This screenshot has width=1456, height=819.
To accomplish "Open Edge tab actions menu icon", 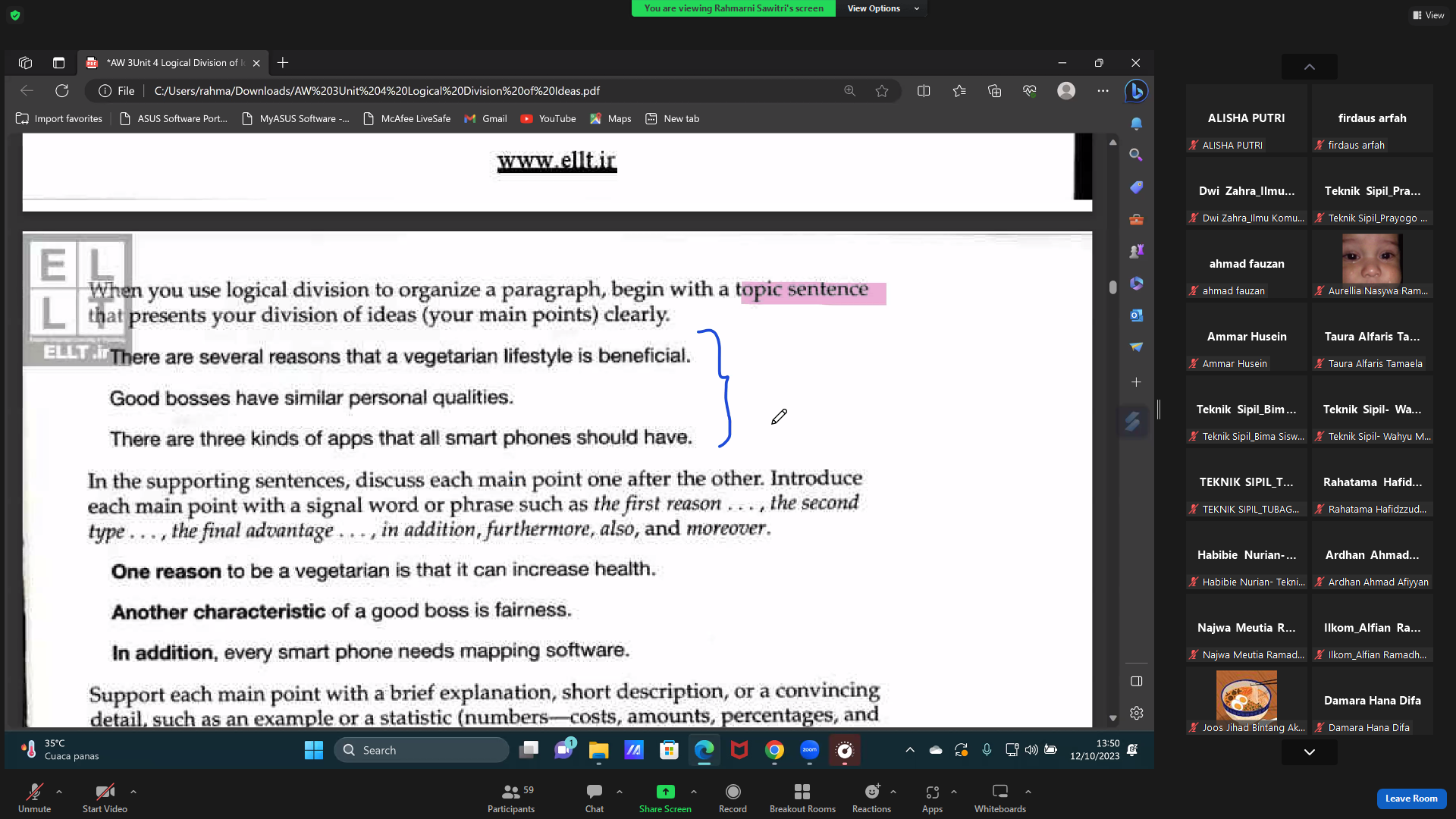I will tap(58, 63).
